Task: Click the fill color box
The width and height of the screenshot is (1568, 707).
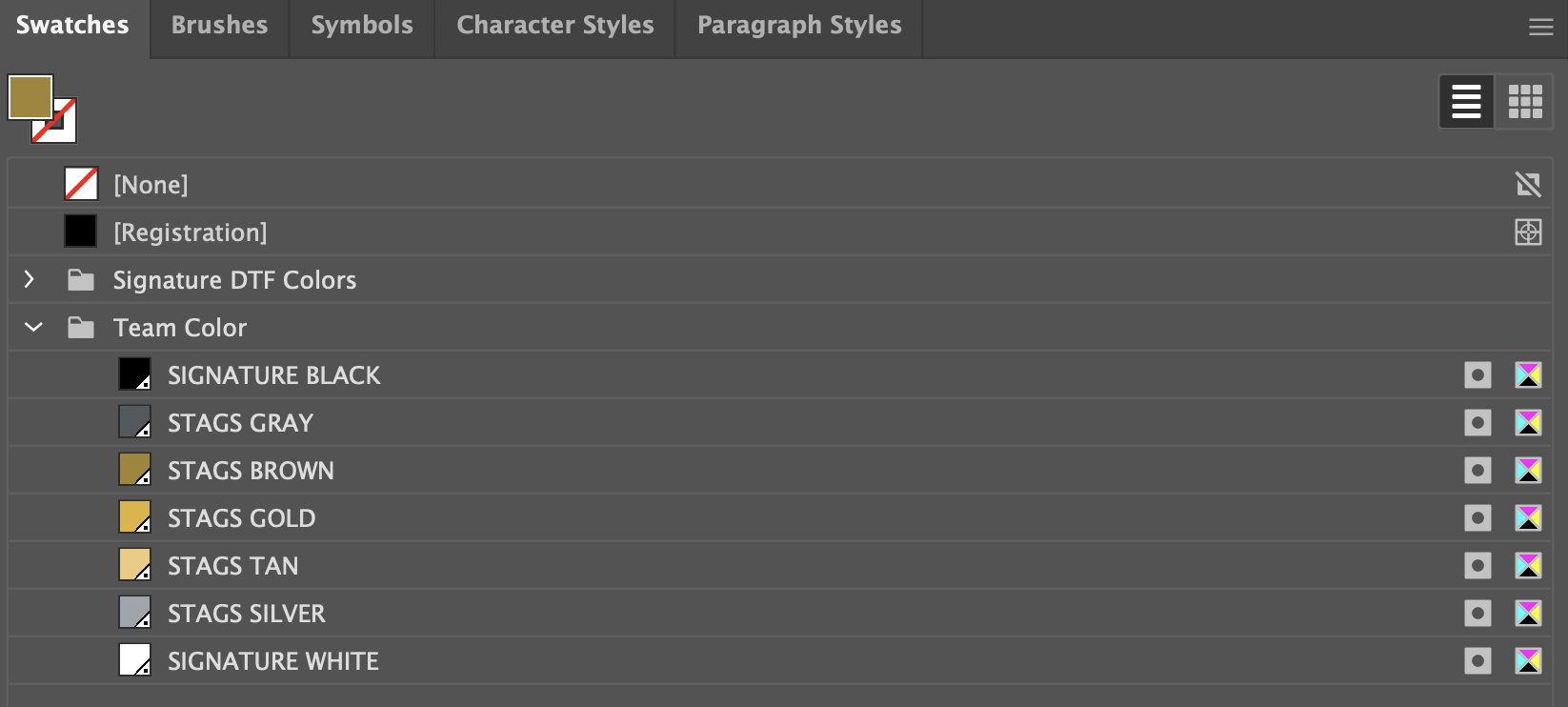Action: (30, 97)
